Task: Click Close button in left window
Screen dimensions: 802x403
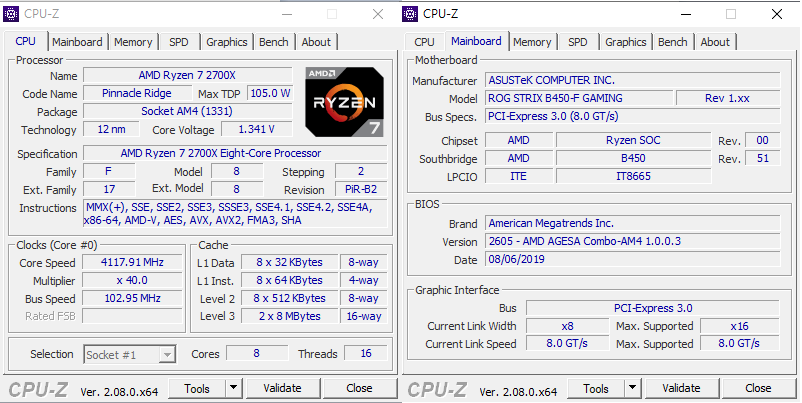Action: pos(359,388)
